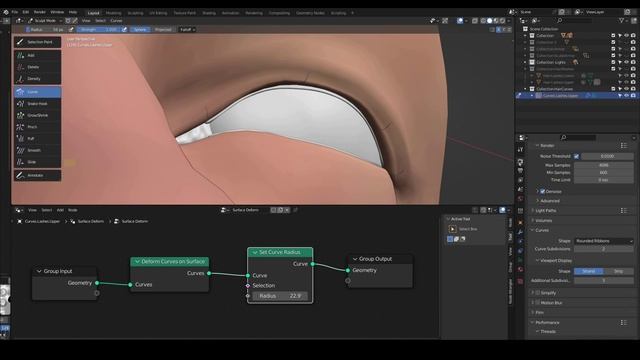Toggle Collection Lights eye visibility
The image size is (640, 360).
(x=627, y=62)
